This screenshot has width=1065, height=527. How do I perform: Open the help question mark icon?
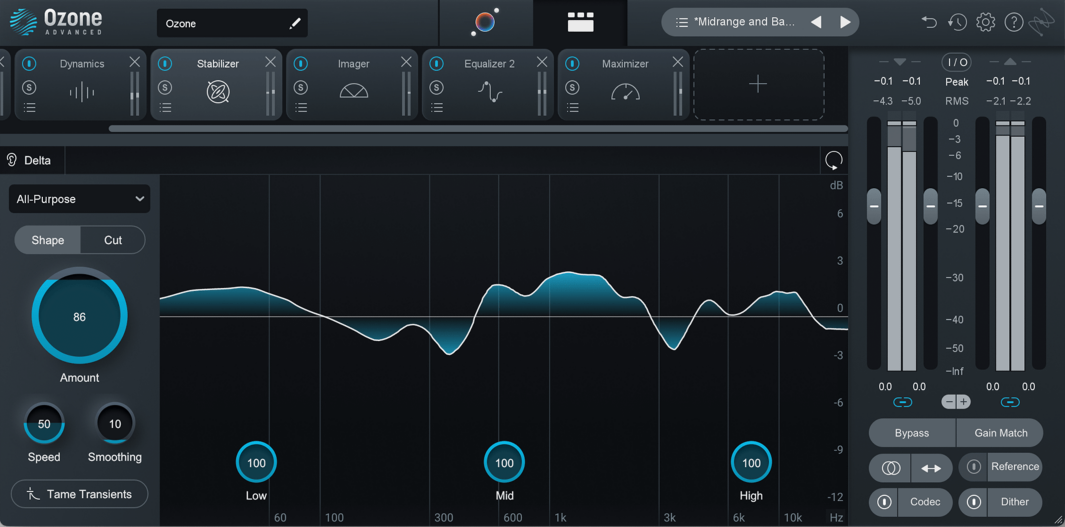pyautogui.click(x=1013, y=22)
